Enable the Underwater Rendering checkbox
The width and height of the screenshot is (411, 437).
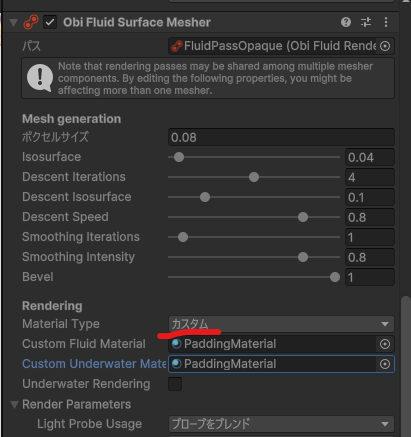tap(175, 384)
